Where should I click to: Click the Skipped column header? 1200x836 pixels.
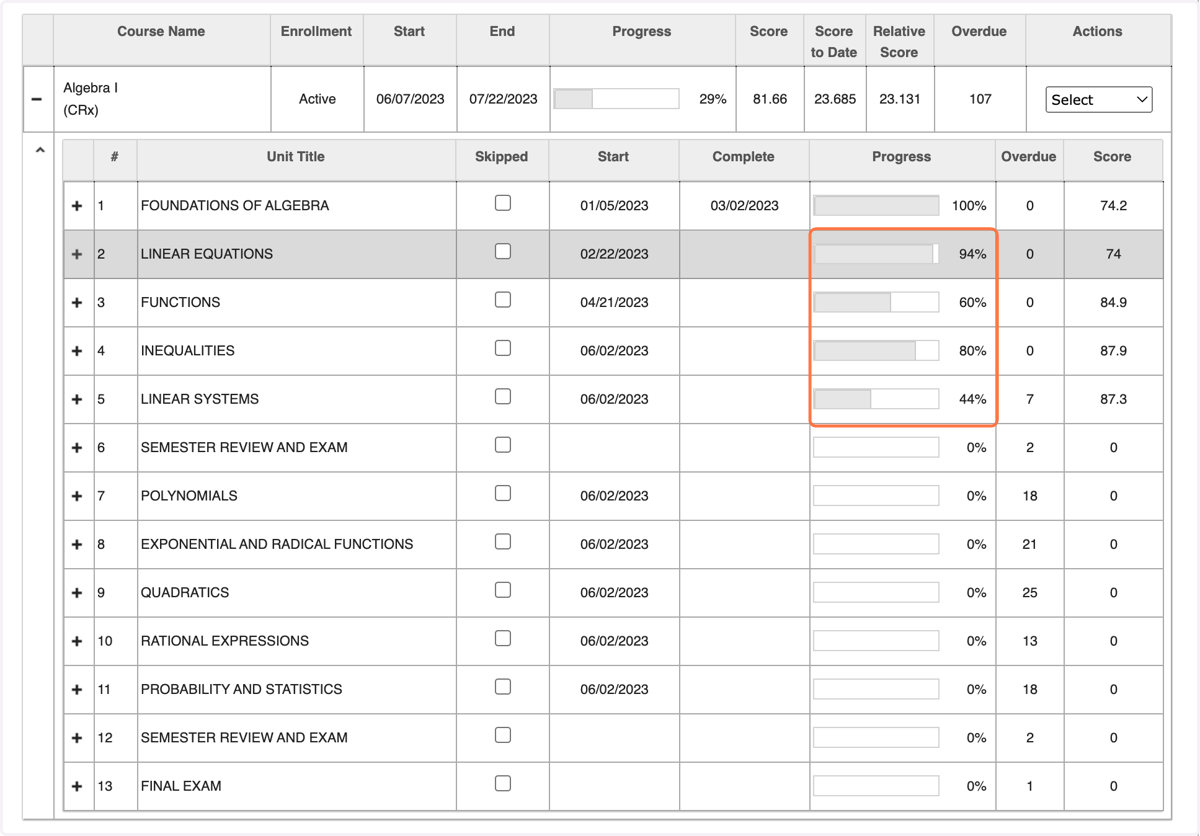pos(502,157)
